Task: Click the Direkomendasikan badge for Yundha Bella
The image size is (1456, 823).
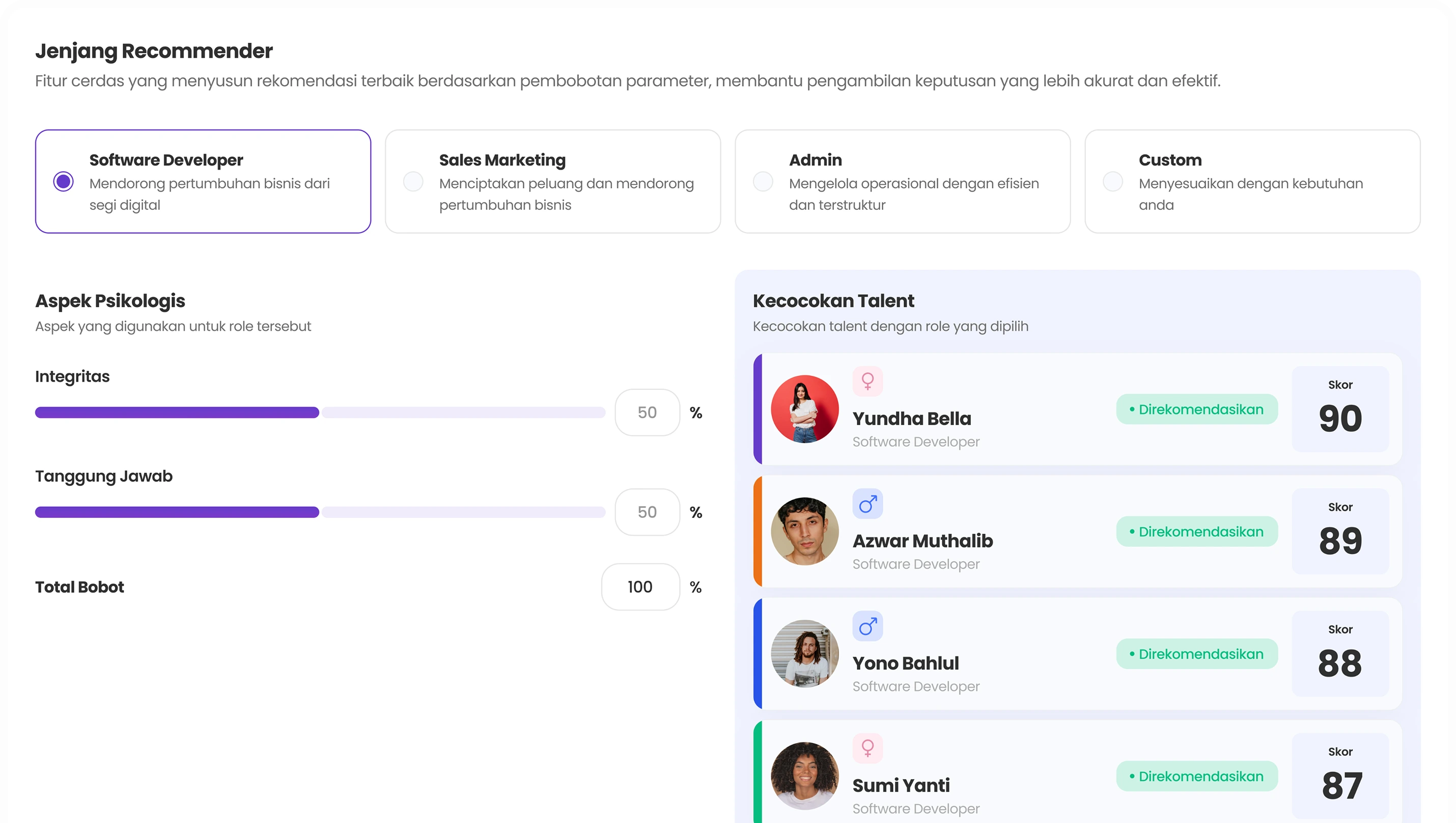Action: pyautogui.click(x=1196, y=409)
